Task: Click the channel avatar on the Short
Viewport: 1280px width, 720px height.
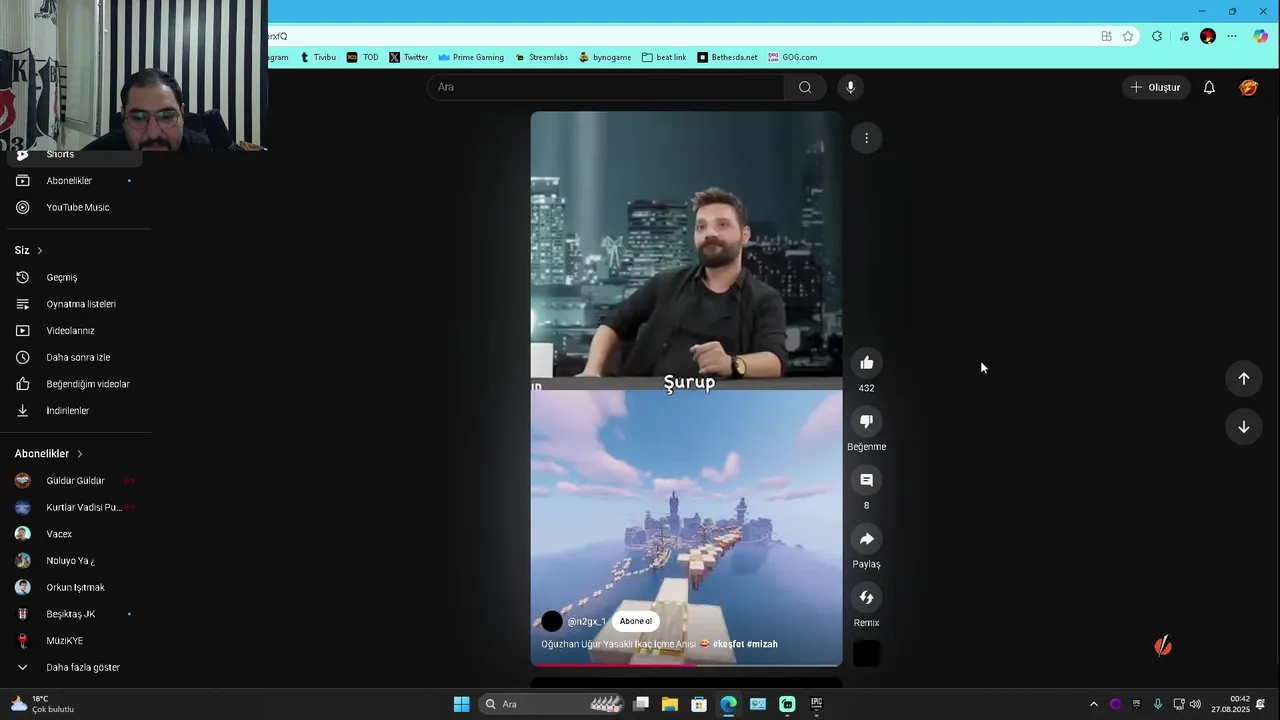Action: (x=552, y=621)
